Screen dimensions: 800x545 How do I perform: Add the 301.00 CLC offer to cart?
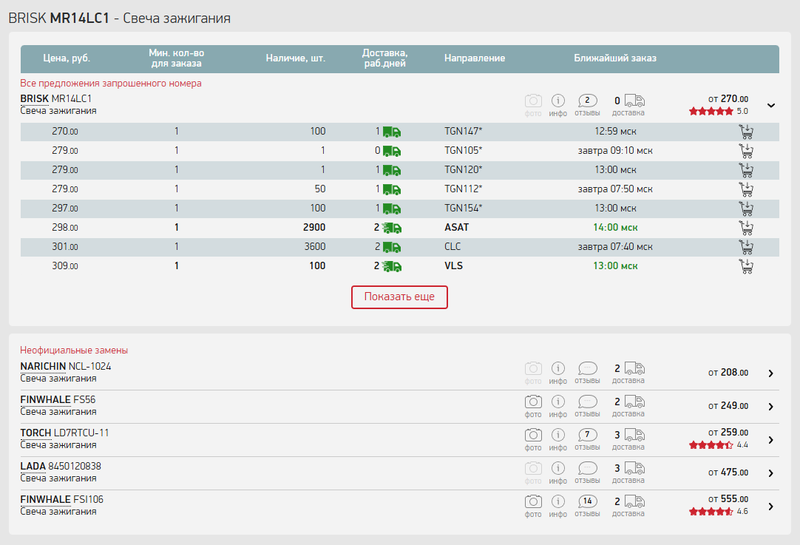click(746, 247)
